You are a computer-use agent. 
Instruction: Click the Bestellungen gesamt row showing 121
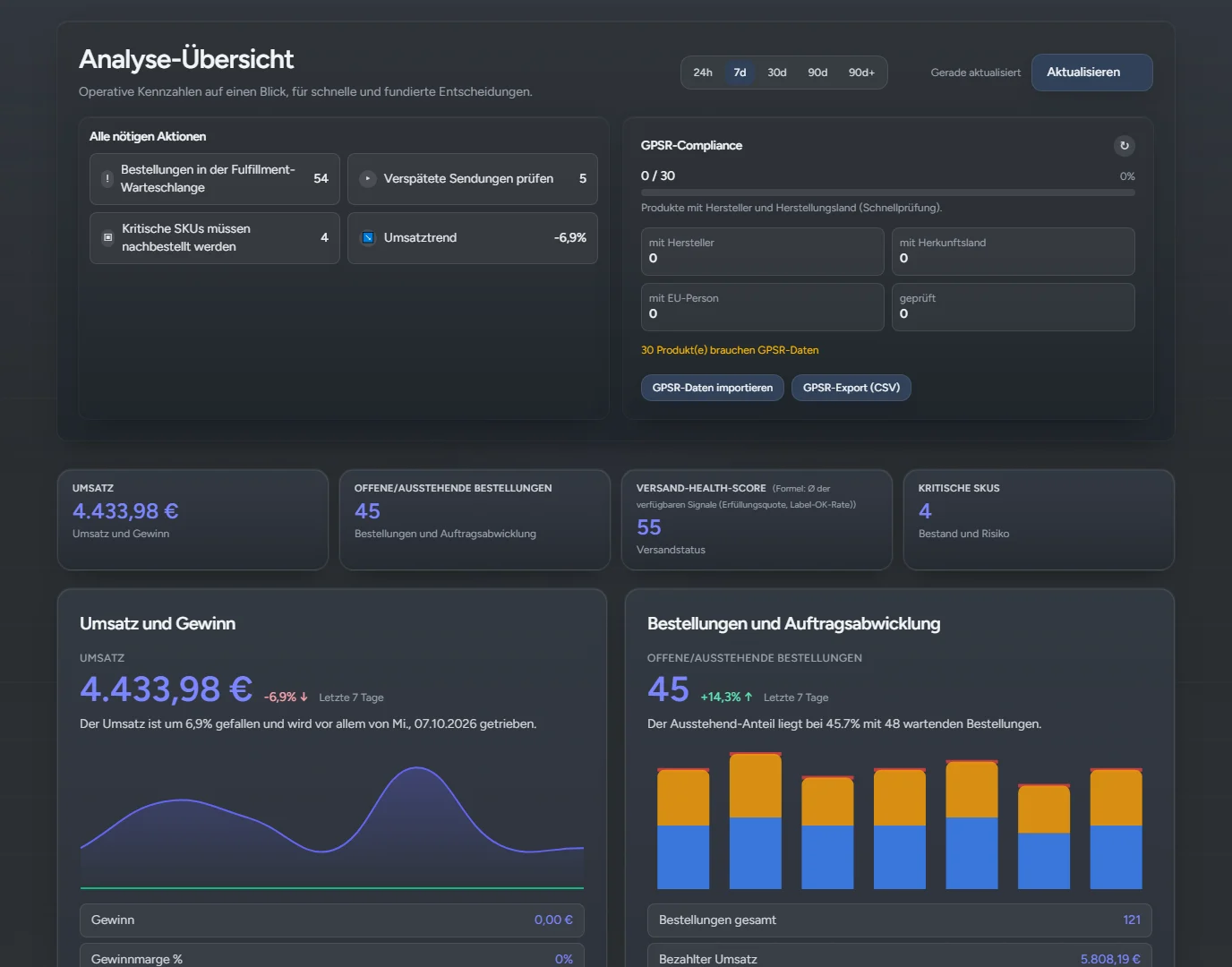900,920
